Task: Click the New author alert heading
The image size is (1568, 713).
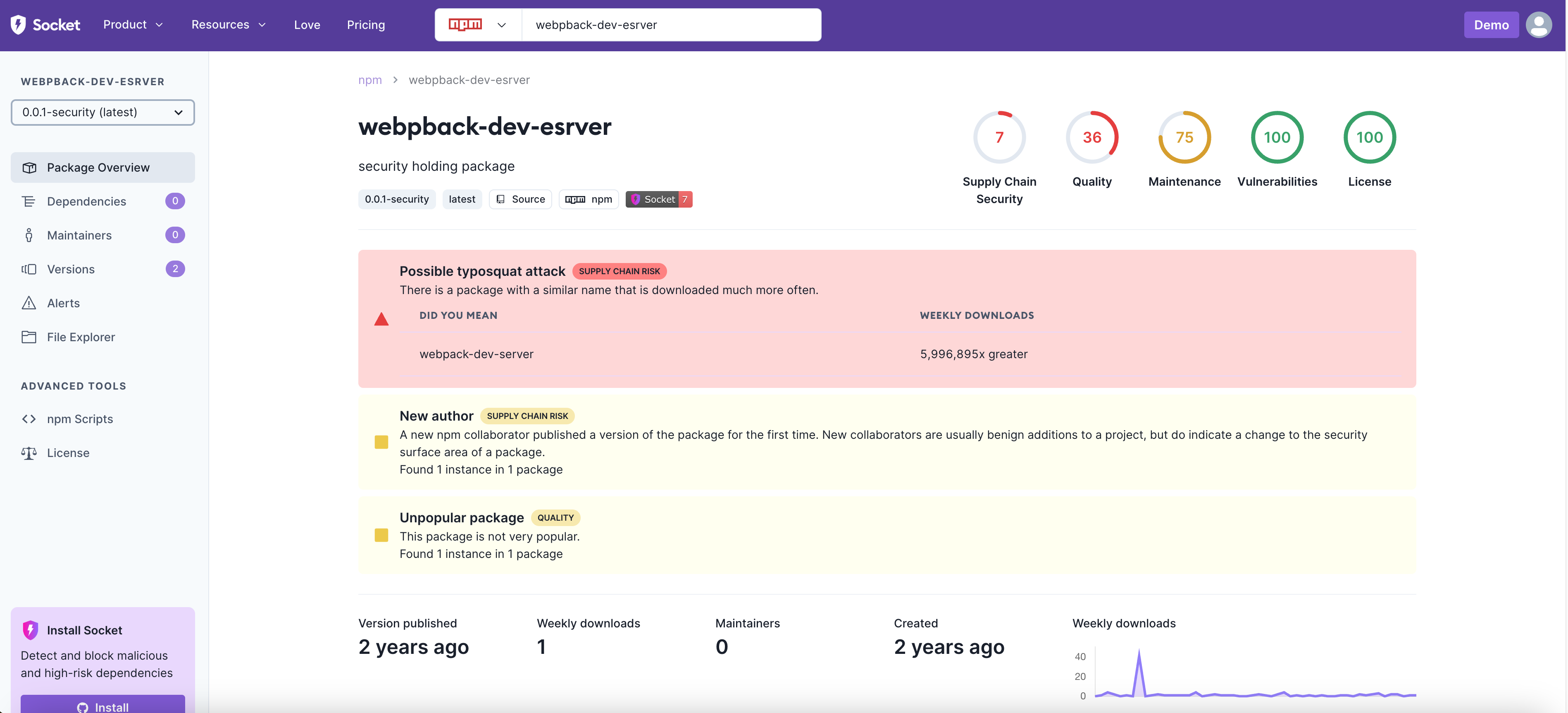Action: [436, 416]
